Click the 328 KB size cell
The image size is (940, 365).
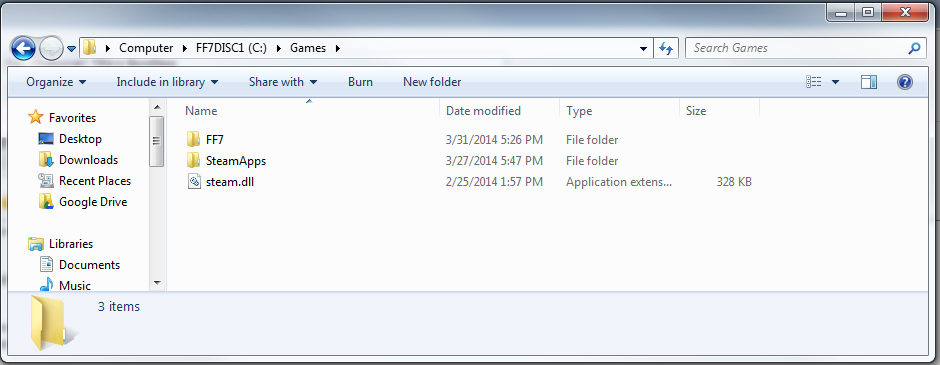point(734,182)
